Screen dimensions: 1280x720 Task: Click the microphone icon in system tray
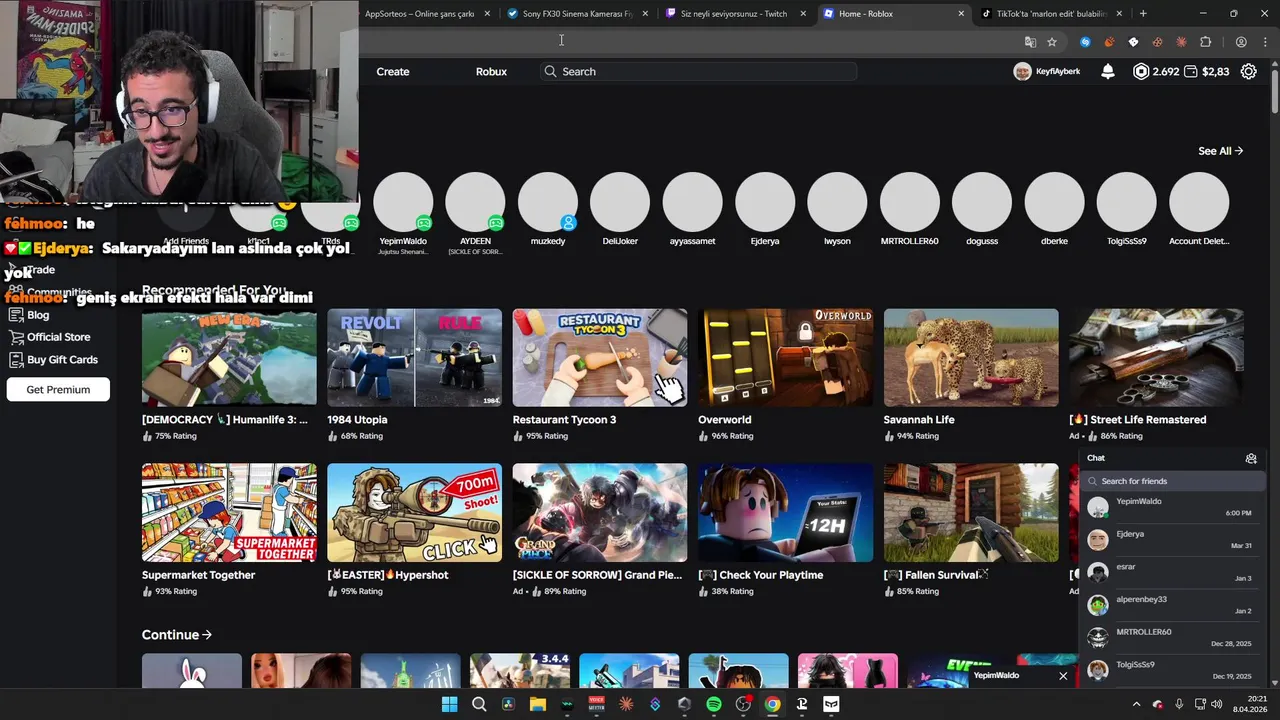pyautogui.click(x=1179, y=704)
